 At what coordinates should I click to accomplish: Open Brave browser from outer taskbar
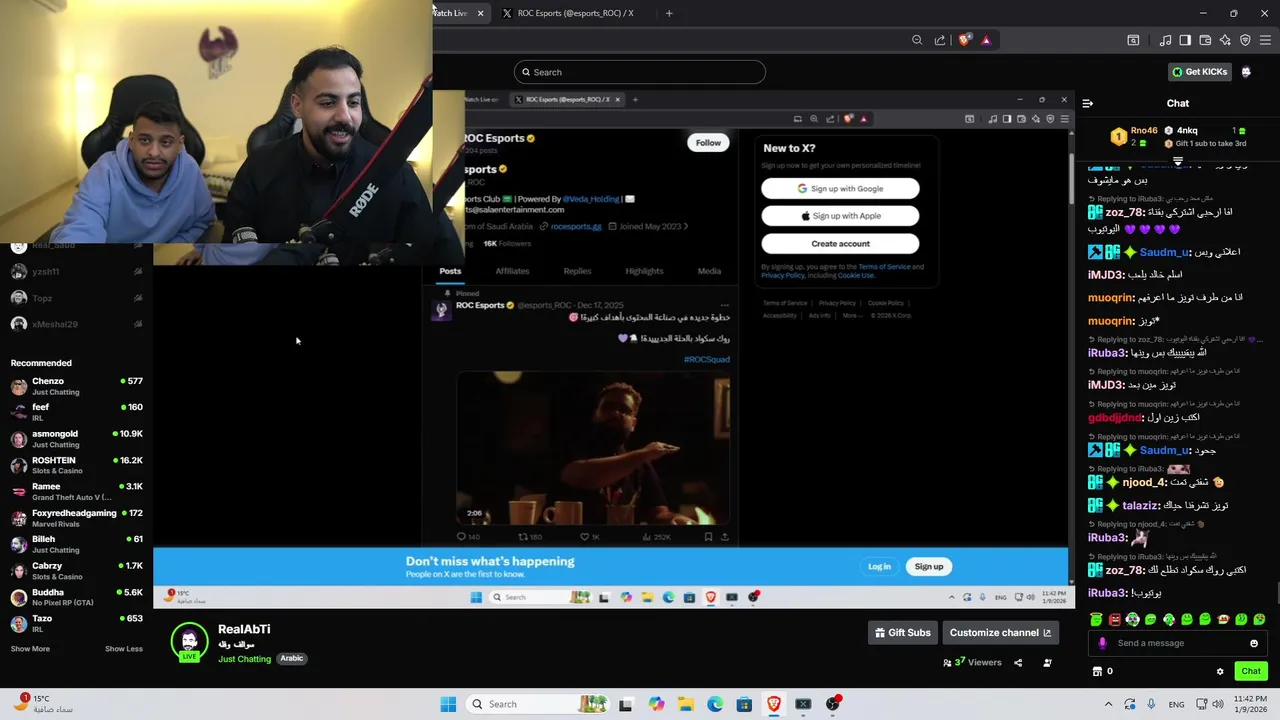(x=774, y=704)
